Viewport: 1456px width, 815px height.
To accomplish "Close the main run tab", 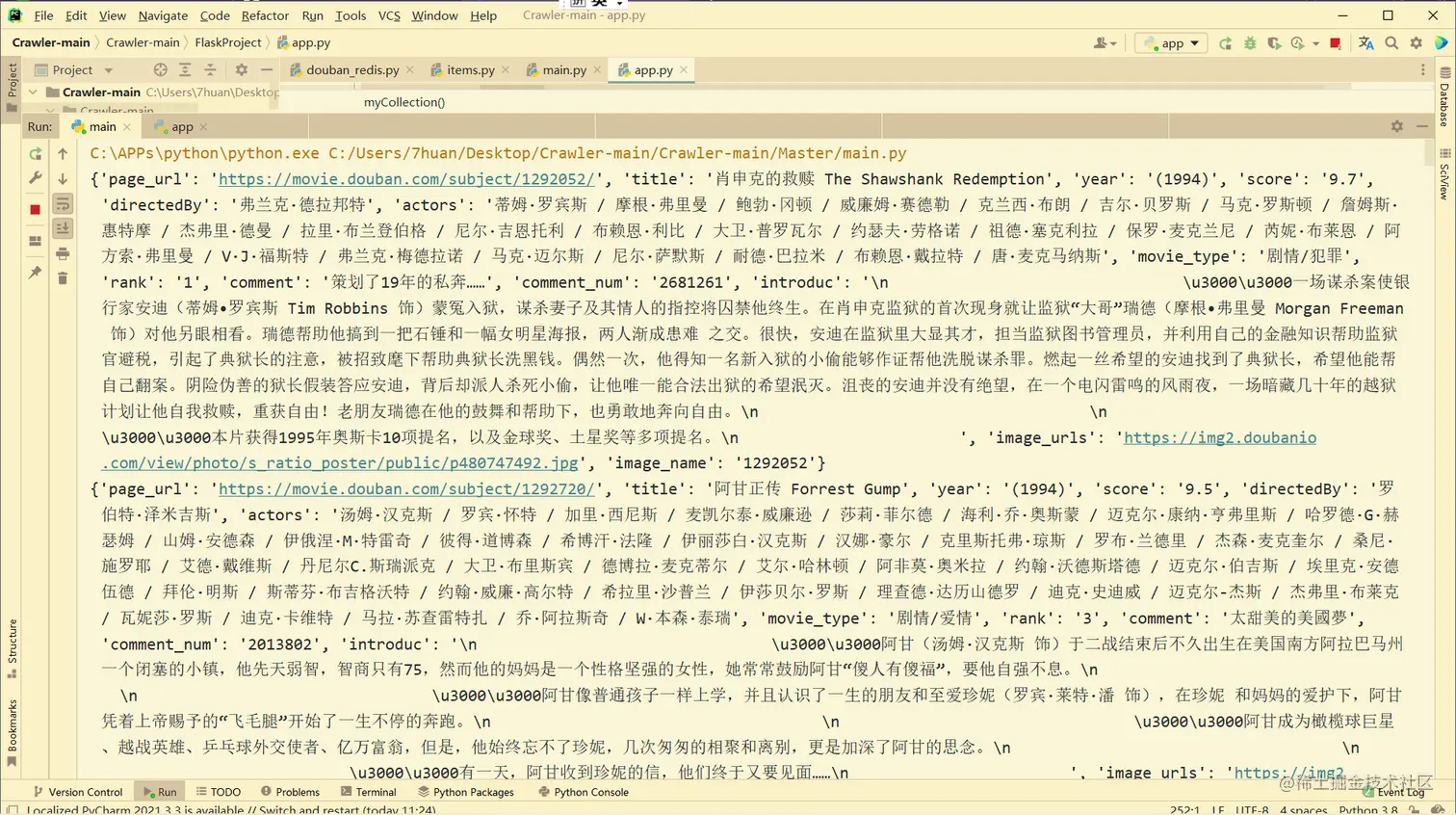I will (125, 126).
